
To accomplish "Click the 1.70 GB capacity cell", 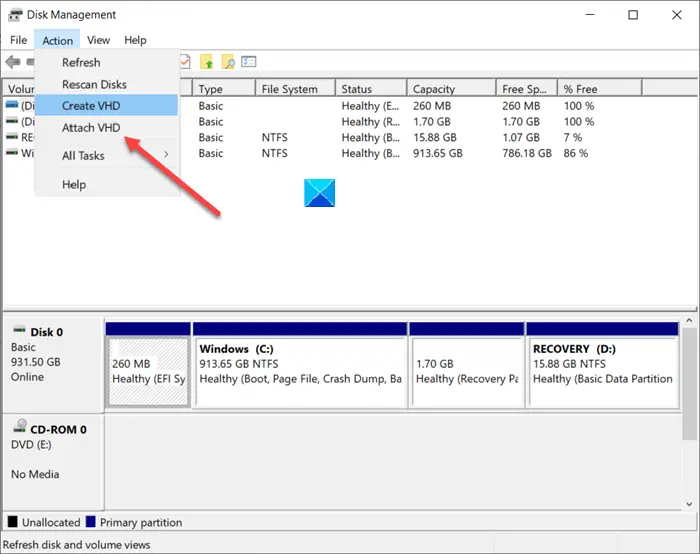I will (x=432, y=121).
